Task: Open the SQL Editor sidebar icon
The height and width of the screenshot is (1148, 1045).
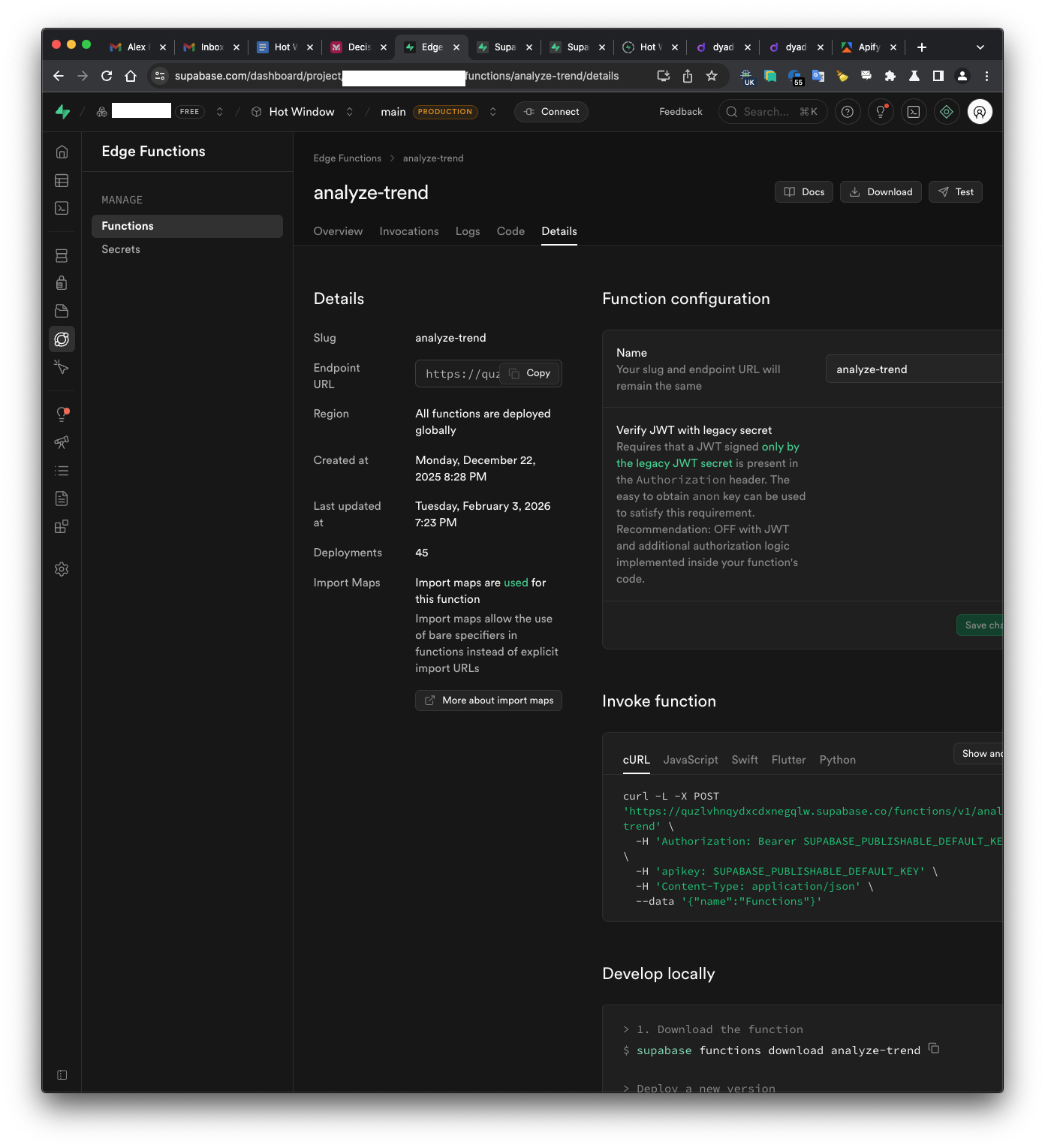Action: [62, 208]
